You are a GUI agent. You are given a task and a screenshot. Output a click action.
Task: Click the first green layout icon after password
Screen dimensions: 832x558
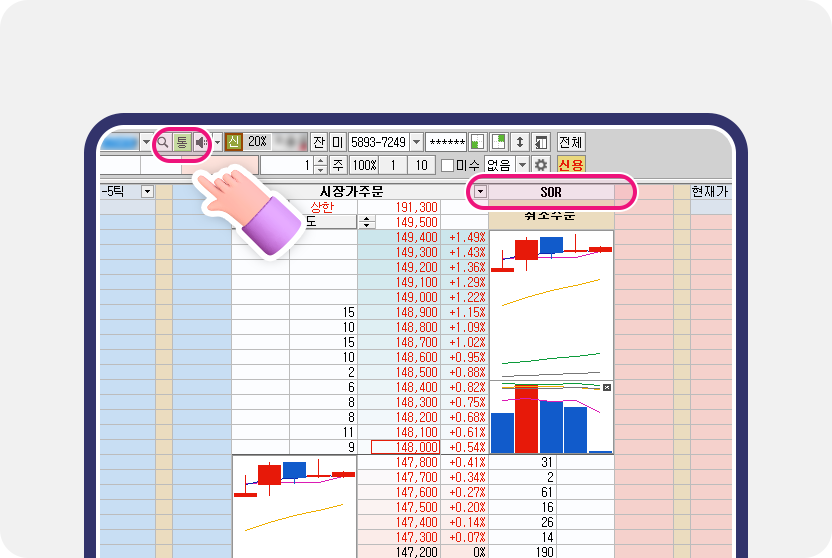click(x=478, y=142)
